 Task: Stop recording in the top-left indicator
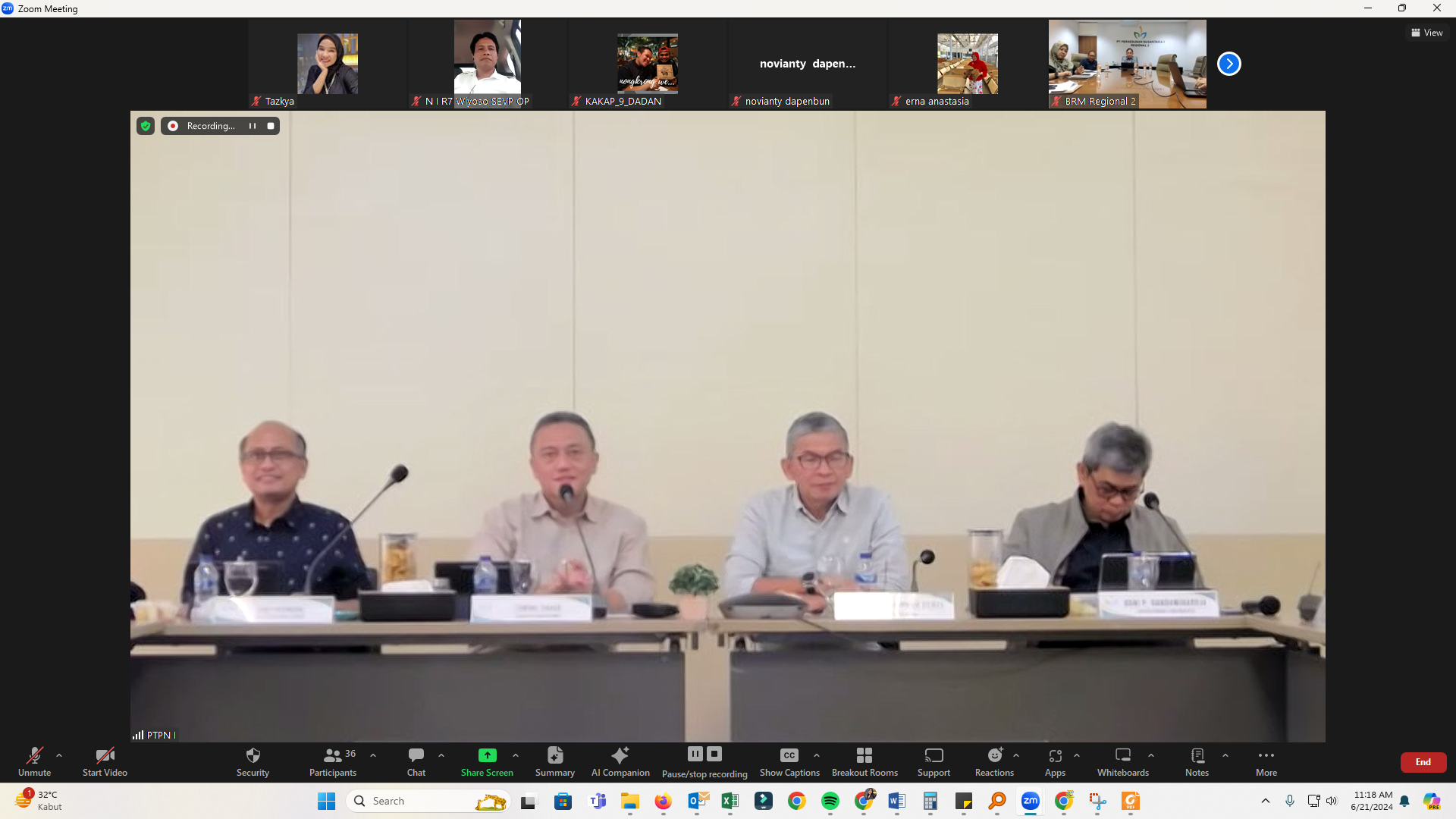pyautogui.click(x=271, y=126)
